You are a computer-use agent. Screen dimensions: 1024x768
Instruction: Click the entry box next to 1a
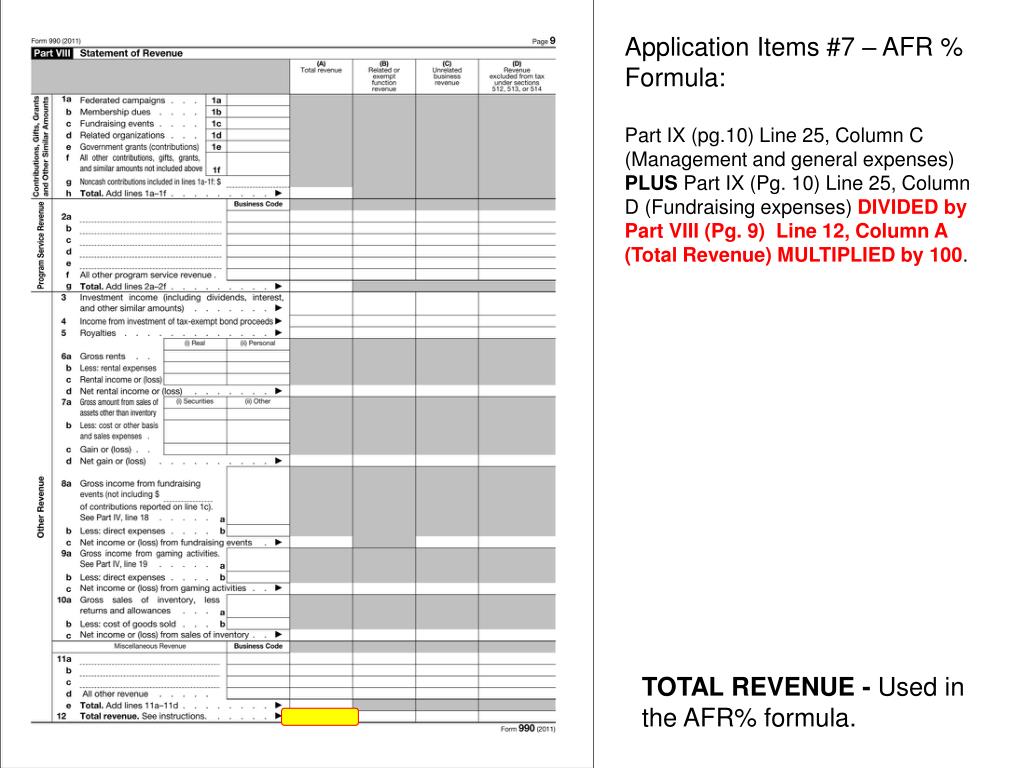pyautogui.click(x=258, y=101)
